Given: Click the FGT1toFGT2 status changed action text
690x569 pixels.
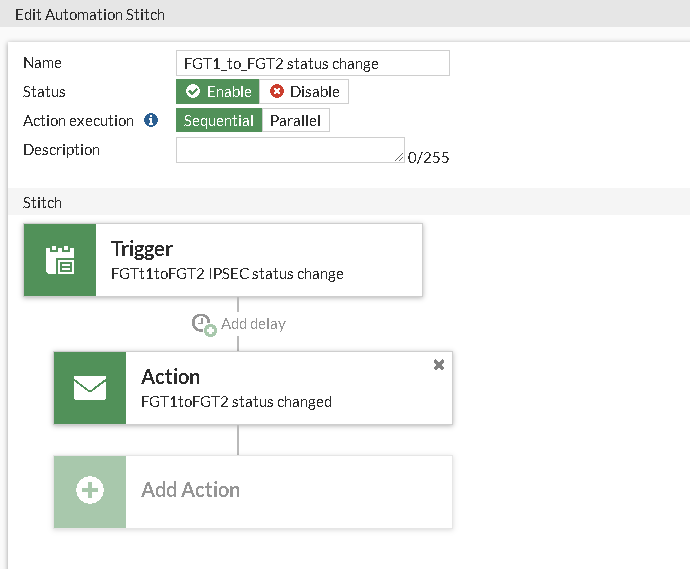Looking at the screenshot, I should 236,402.
